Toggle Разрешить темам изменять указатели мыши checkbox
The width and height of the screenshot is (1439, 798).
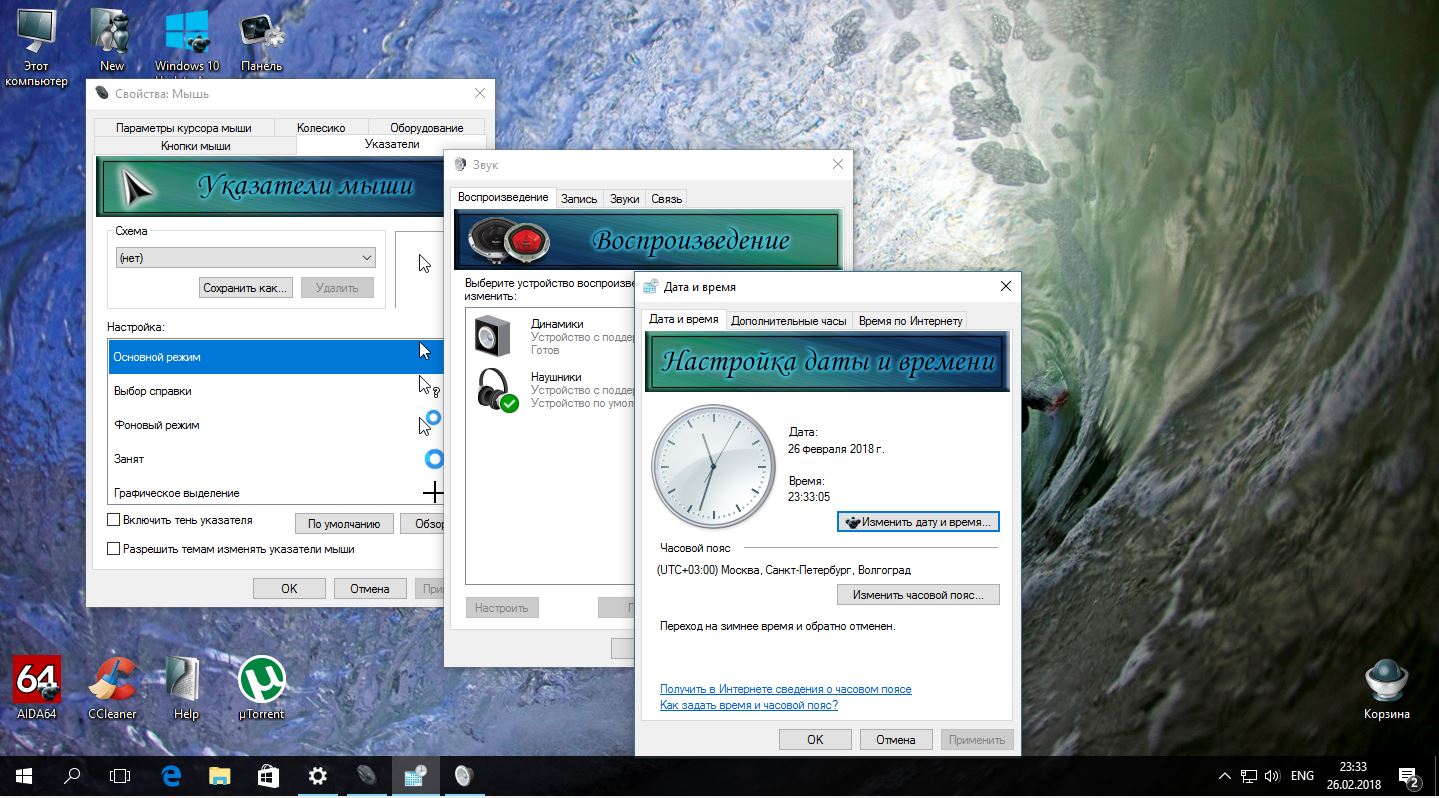click(114, 549)
